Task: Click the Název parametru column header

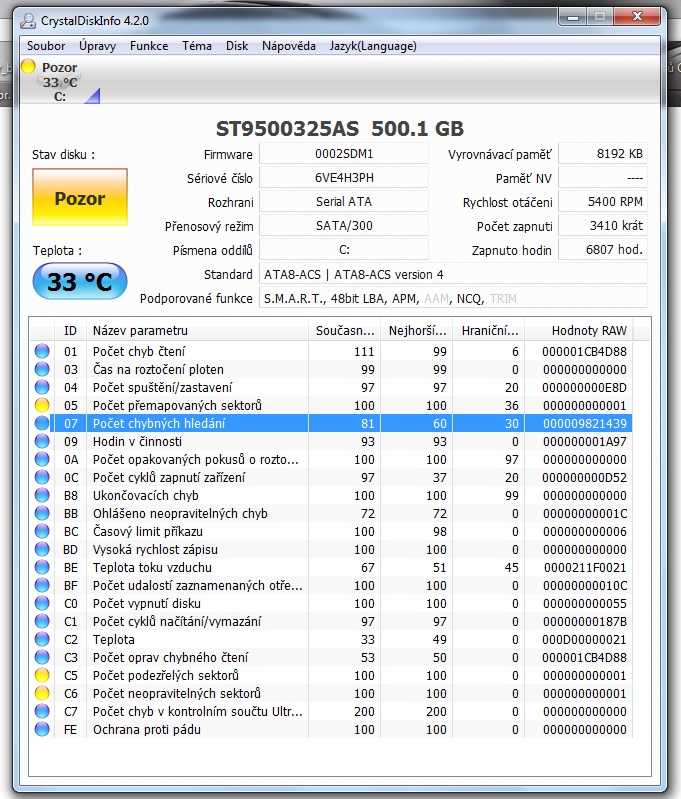Action: click(x=197, y=331)
